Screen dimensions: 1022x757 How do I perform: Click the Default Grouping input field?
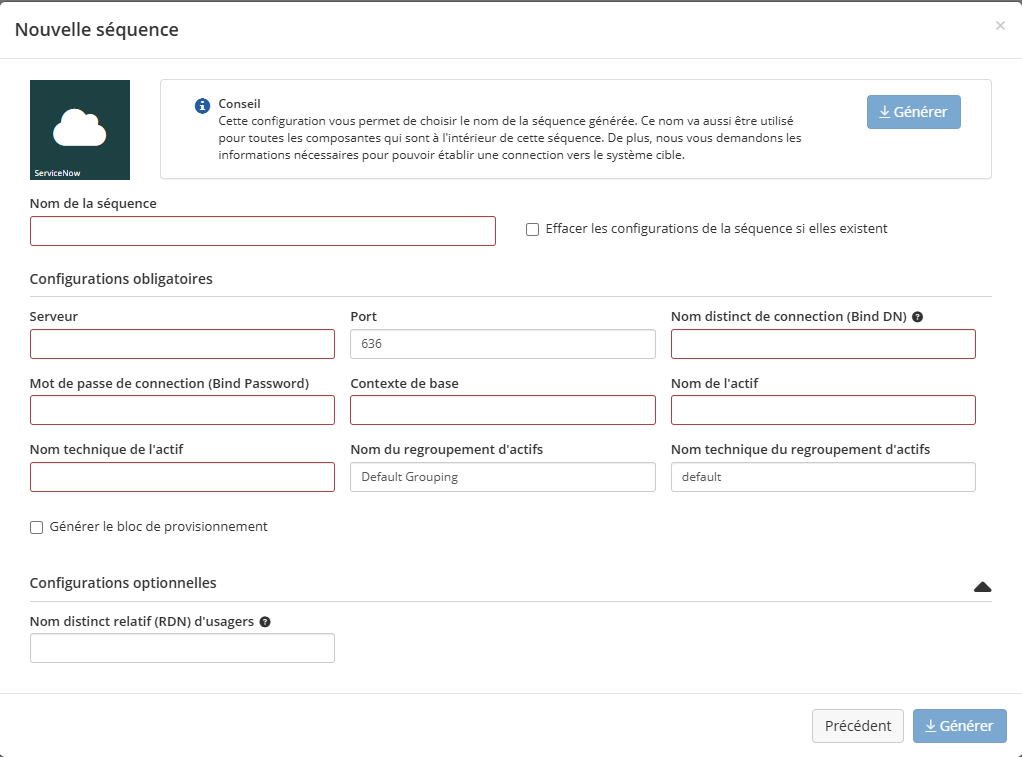502,477
